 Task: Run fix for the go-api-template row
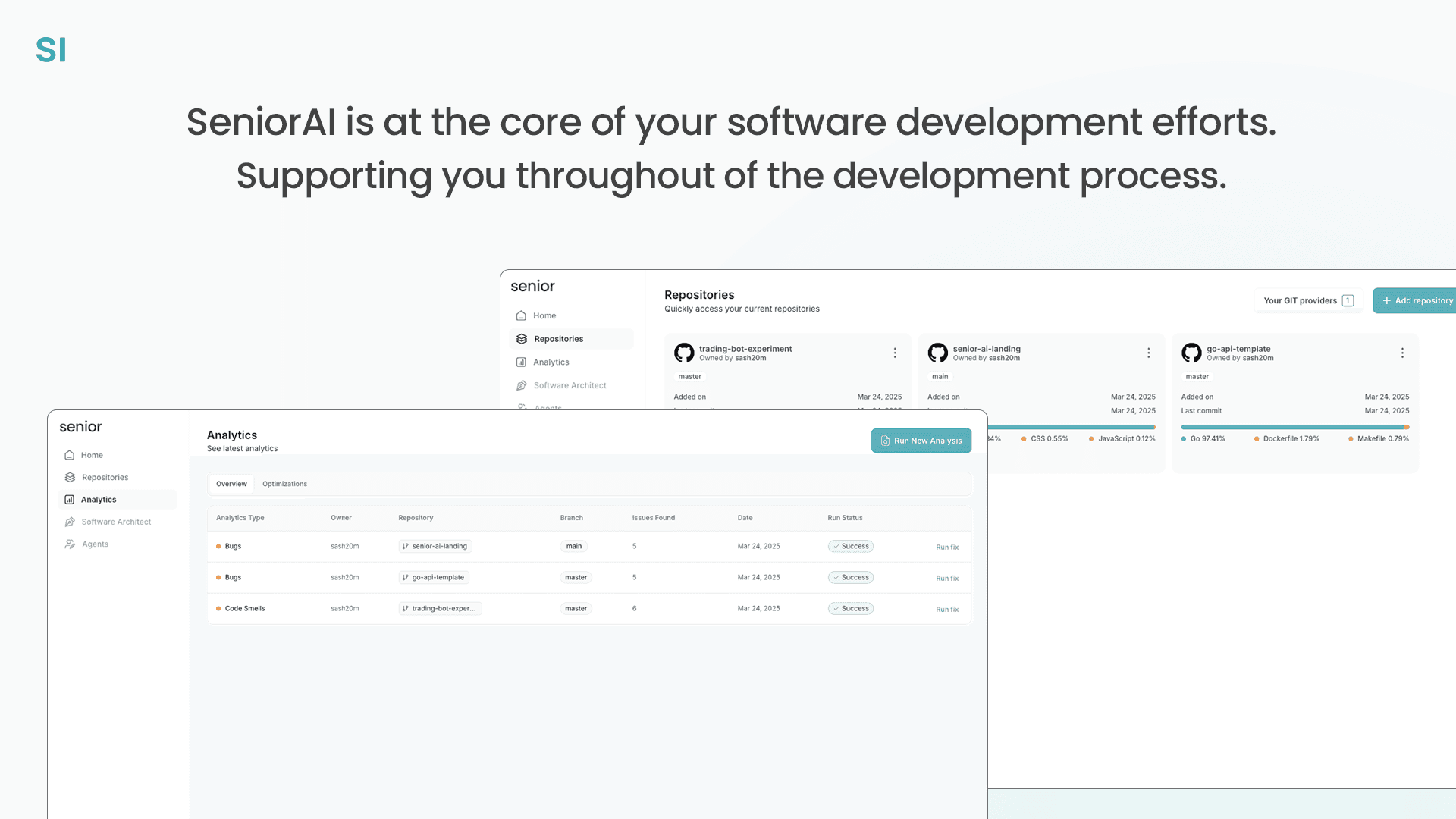[x=947, y=578]
